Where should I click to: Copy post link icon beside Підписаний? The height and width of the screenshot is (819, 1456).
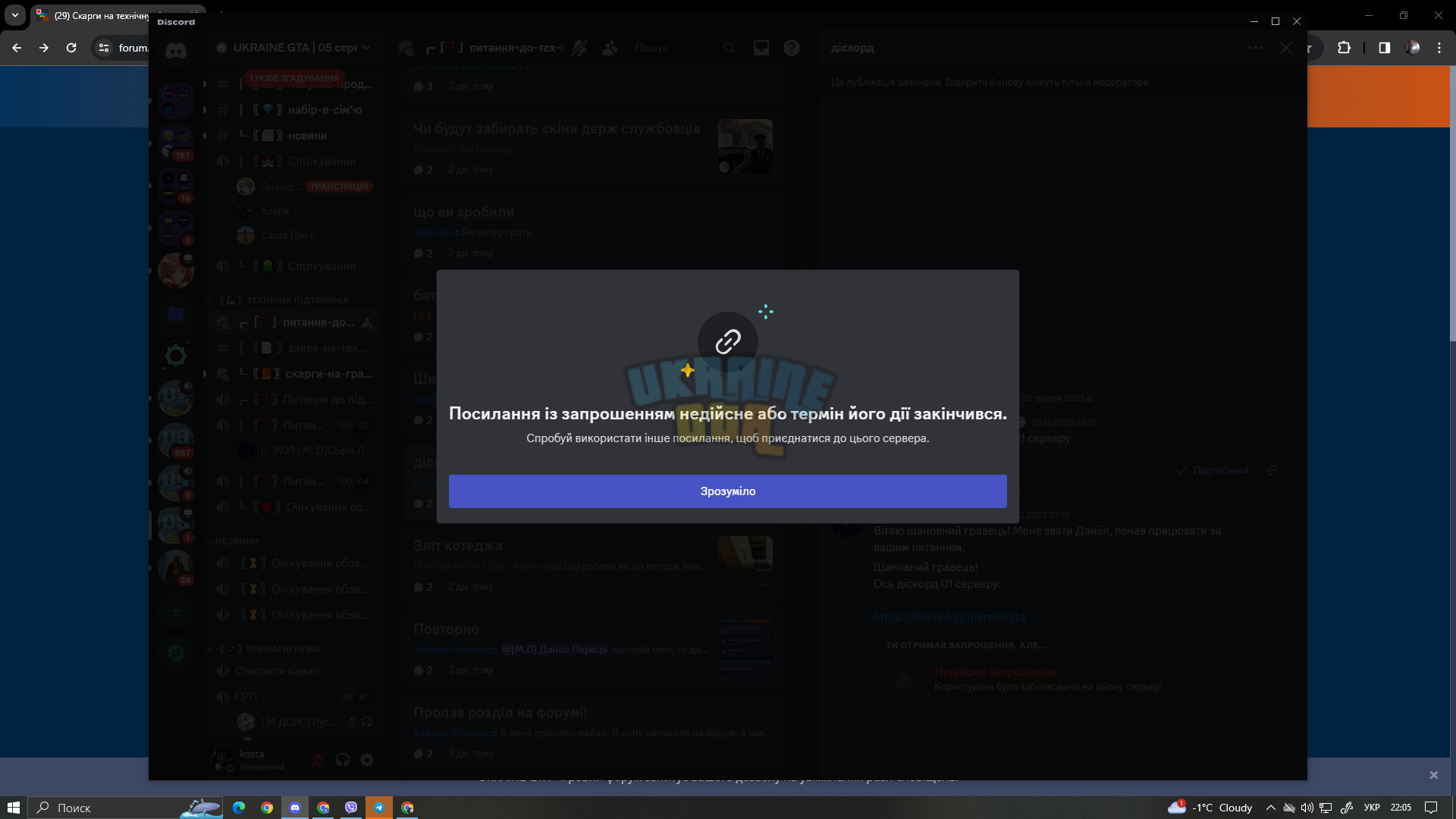click(1272, 470)
